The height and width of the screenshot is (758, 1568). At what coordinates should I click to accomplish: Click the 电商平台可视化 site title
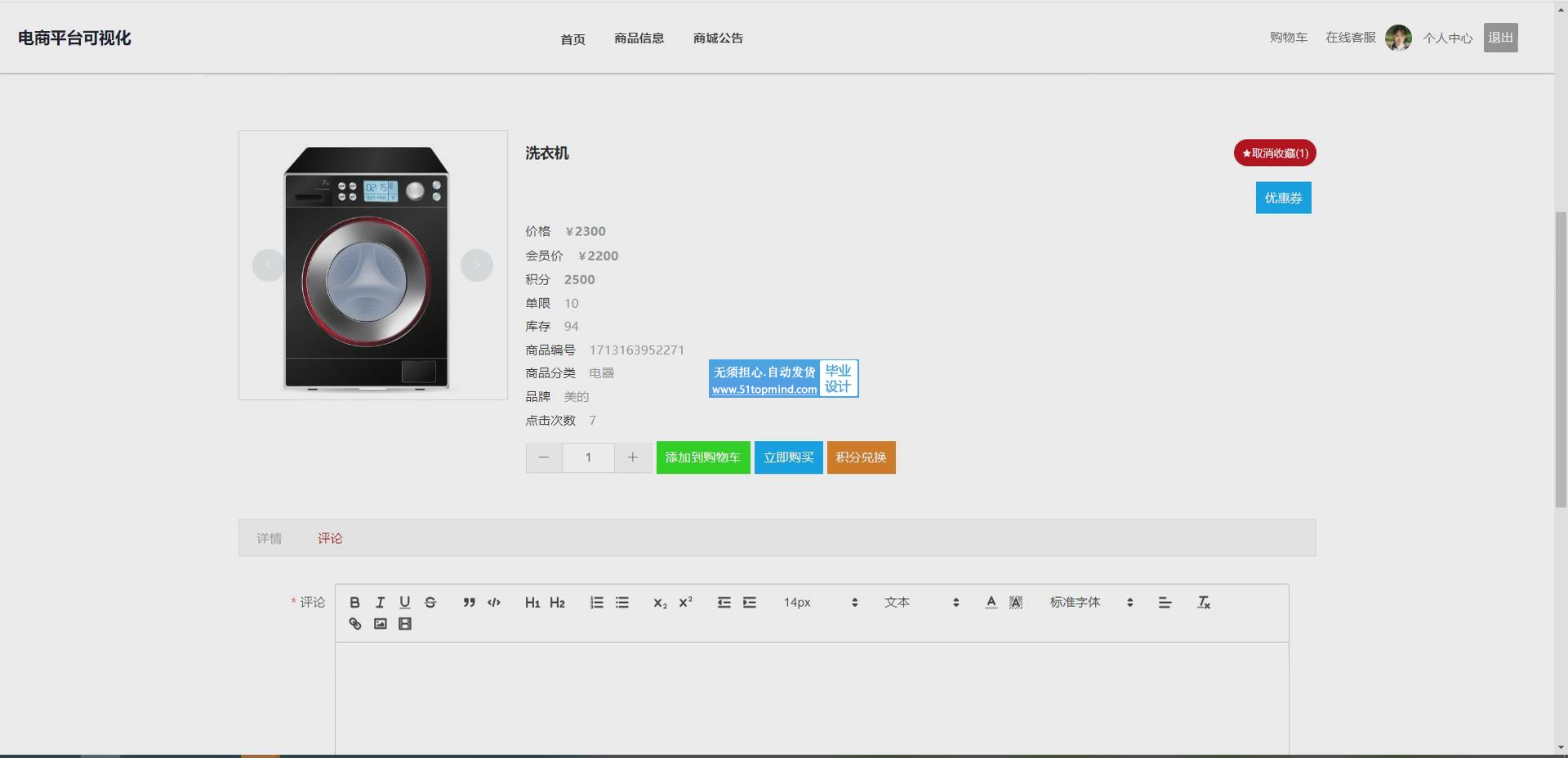pos(74,38)
